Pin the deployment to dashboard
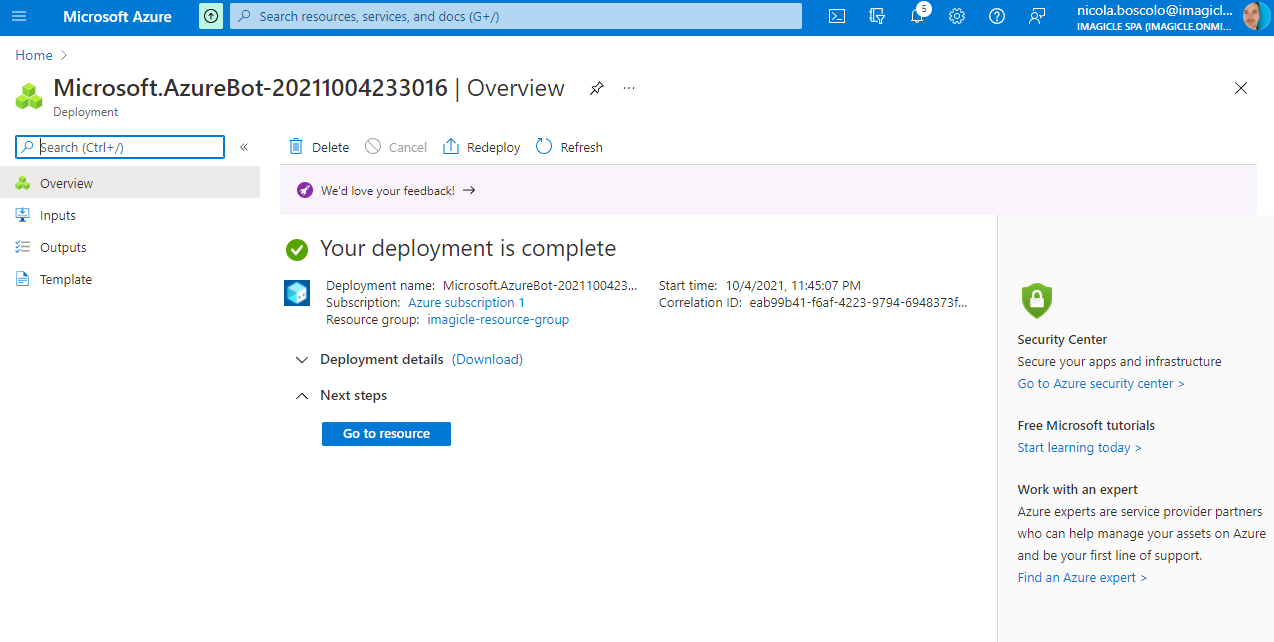 coord(596,88)
